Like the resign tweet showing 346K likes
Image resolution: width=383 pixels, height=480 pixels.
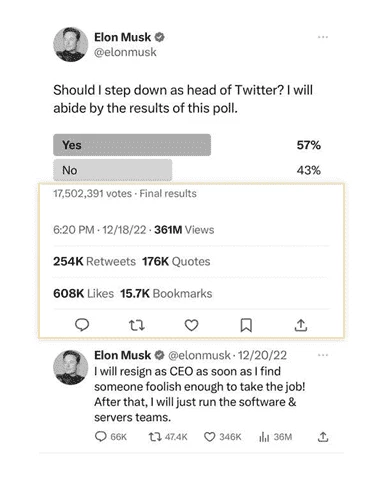(x=222, y=437)
